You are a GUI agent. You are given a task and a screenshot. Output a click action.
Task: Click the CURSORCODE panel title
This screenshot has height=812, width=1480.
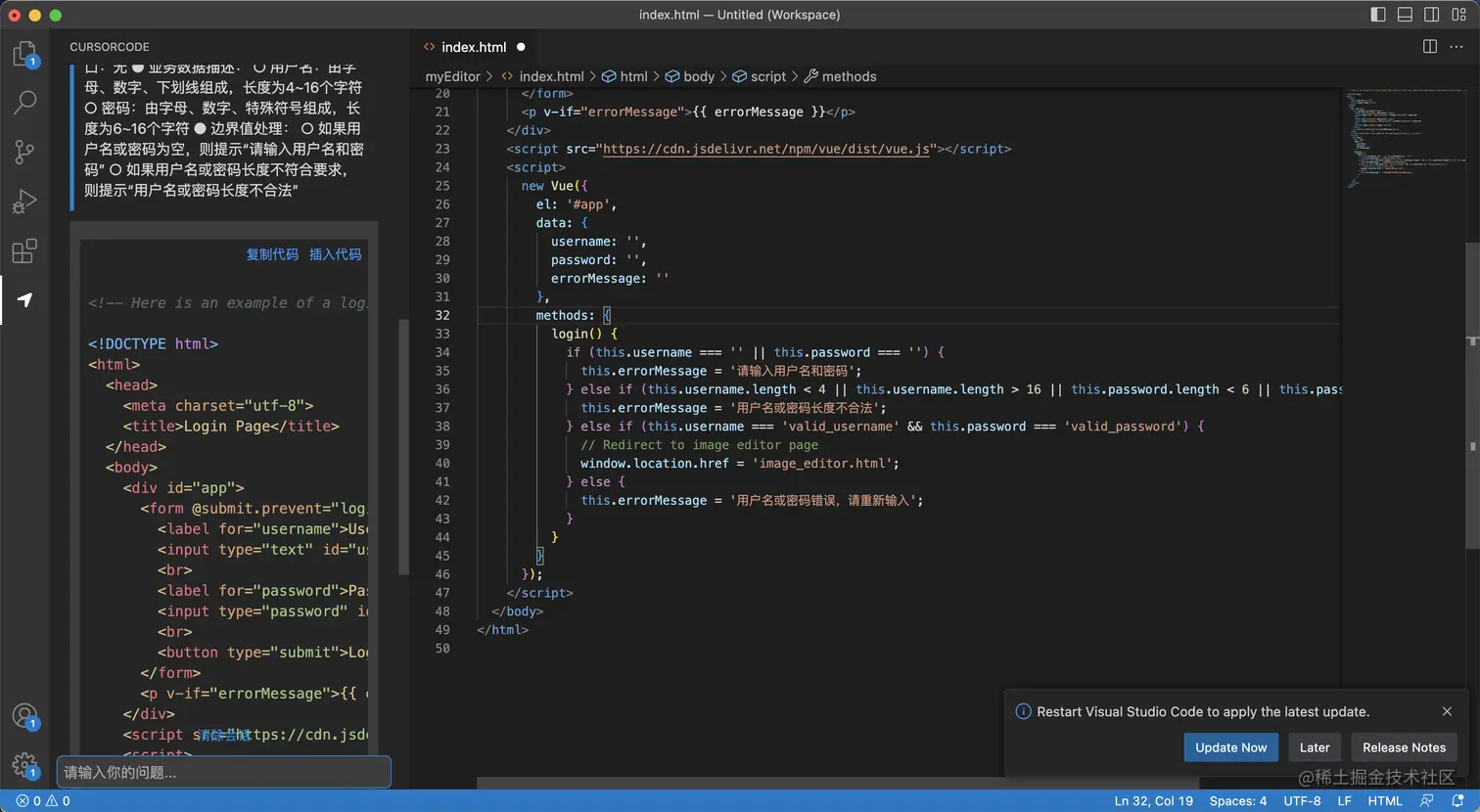110,47
